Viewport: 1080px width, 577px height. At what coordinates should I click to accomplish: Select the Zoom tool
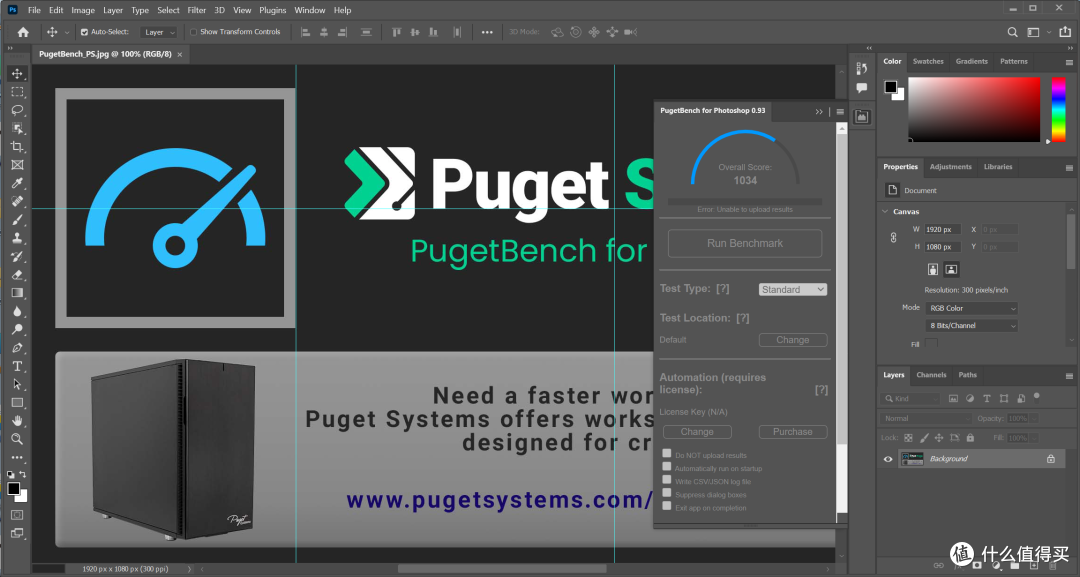coord(17,439)
